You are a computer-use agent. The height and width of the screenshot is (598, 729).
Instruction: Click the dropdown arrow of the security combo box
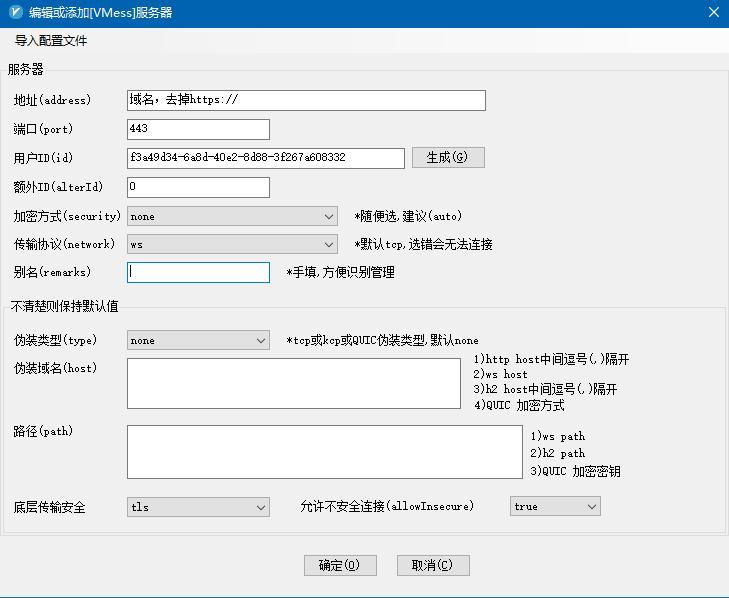tap(329, 216)
